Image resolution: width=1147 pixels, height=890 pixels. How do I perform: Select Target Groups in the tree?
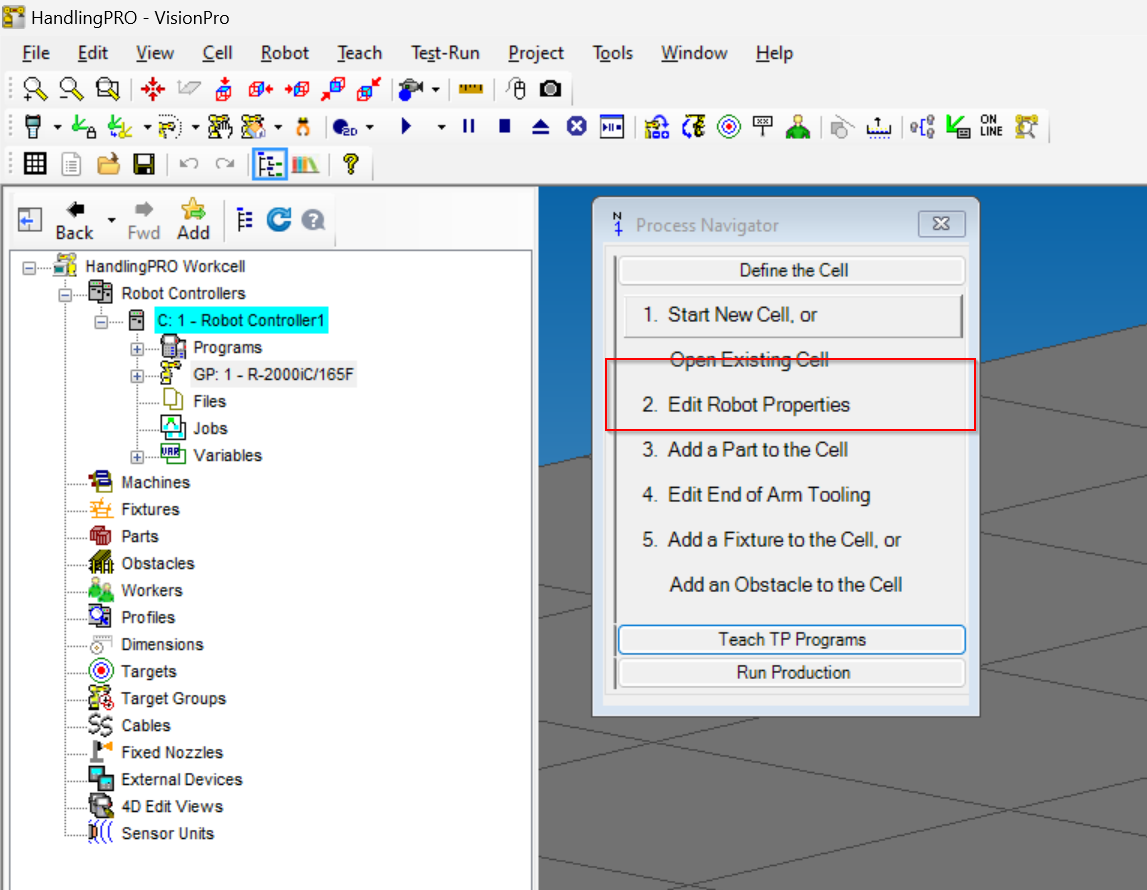coord(173,699)
